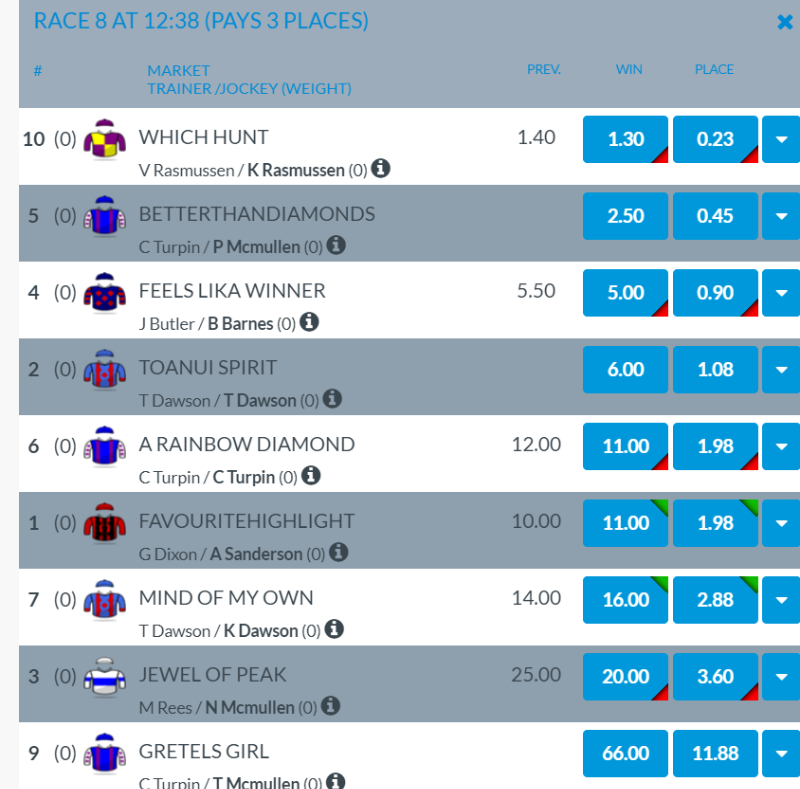This screenshot has width=800, height=789.
Task: Open info icon next to P Mcmullen
Action: pyautogui.click(x=336, y=245)
